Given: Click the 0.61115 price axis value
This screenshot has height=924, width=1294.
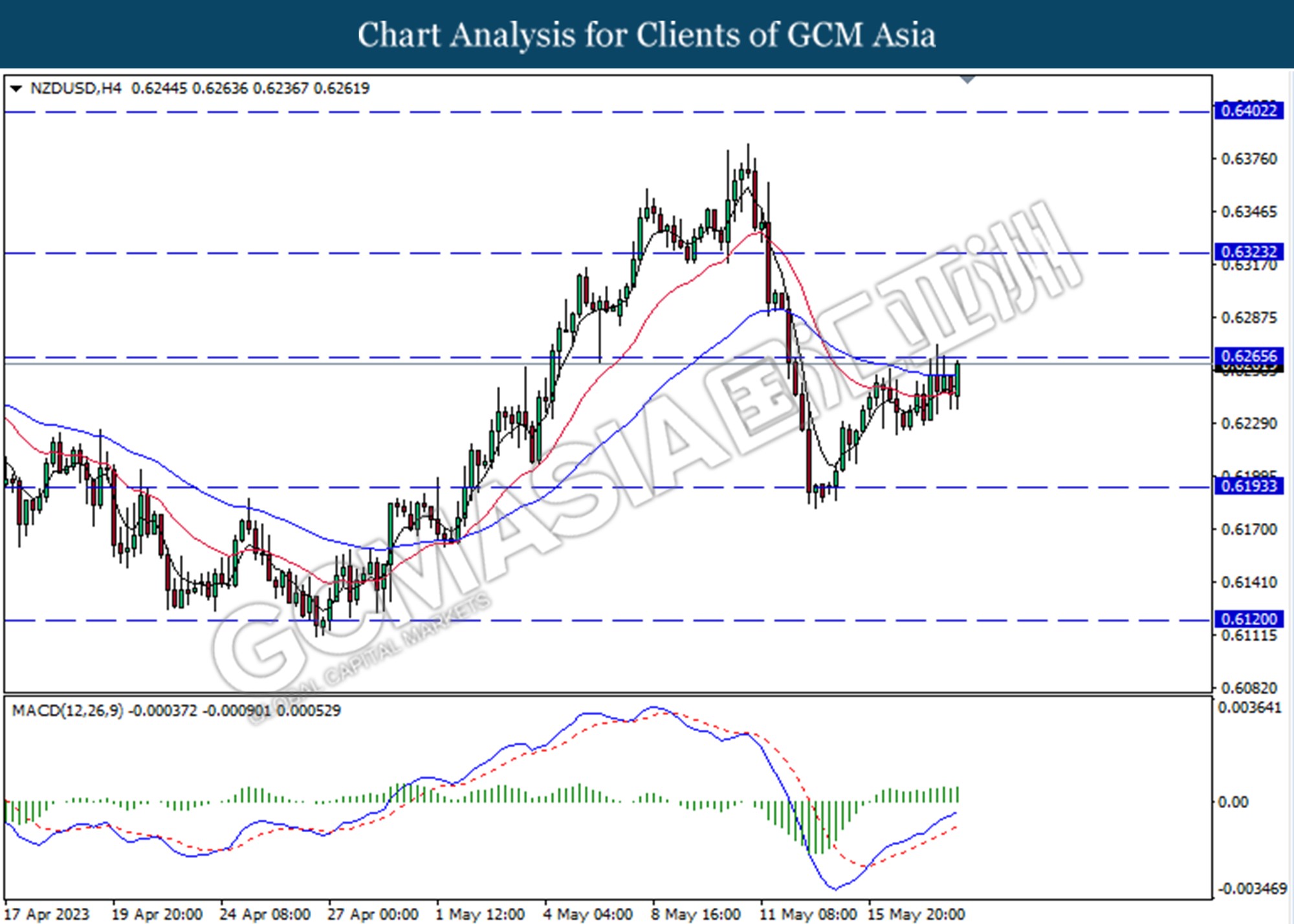Looking at the screenshot, I should pos(1249,636).
